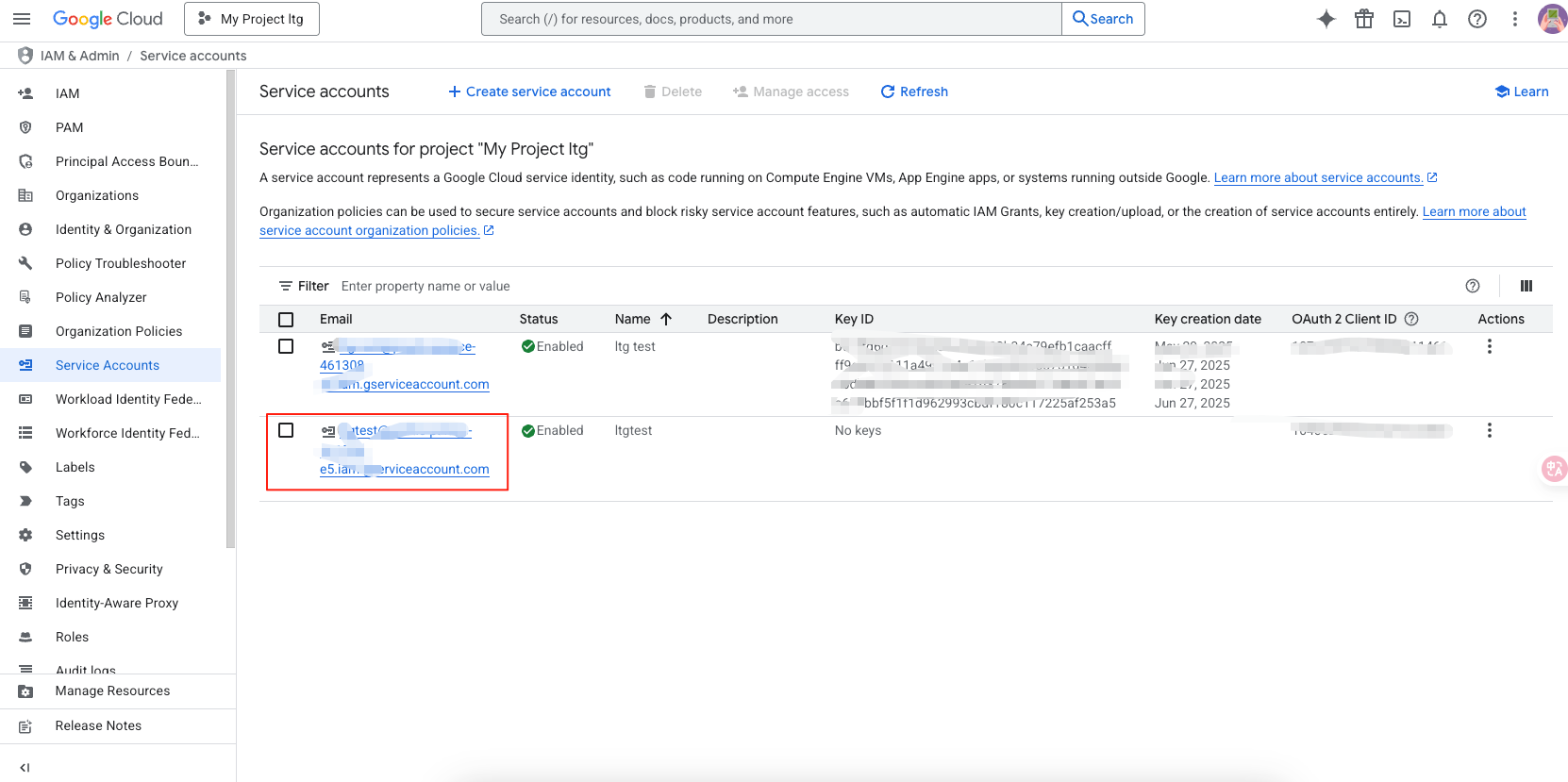This screenshot has width=1568, height=782.
Task: Check the 'ltg test' service account row
Action: [286, 346]
